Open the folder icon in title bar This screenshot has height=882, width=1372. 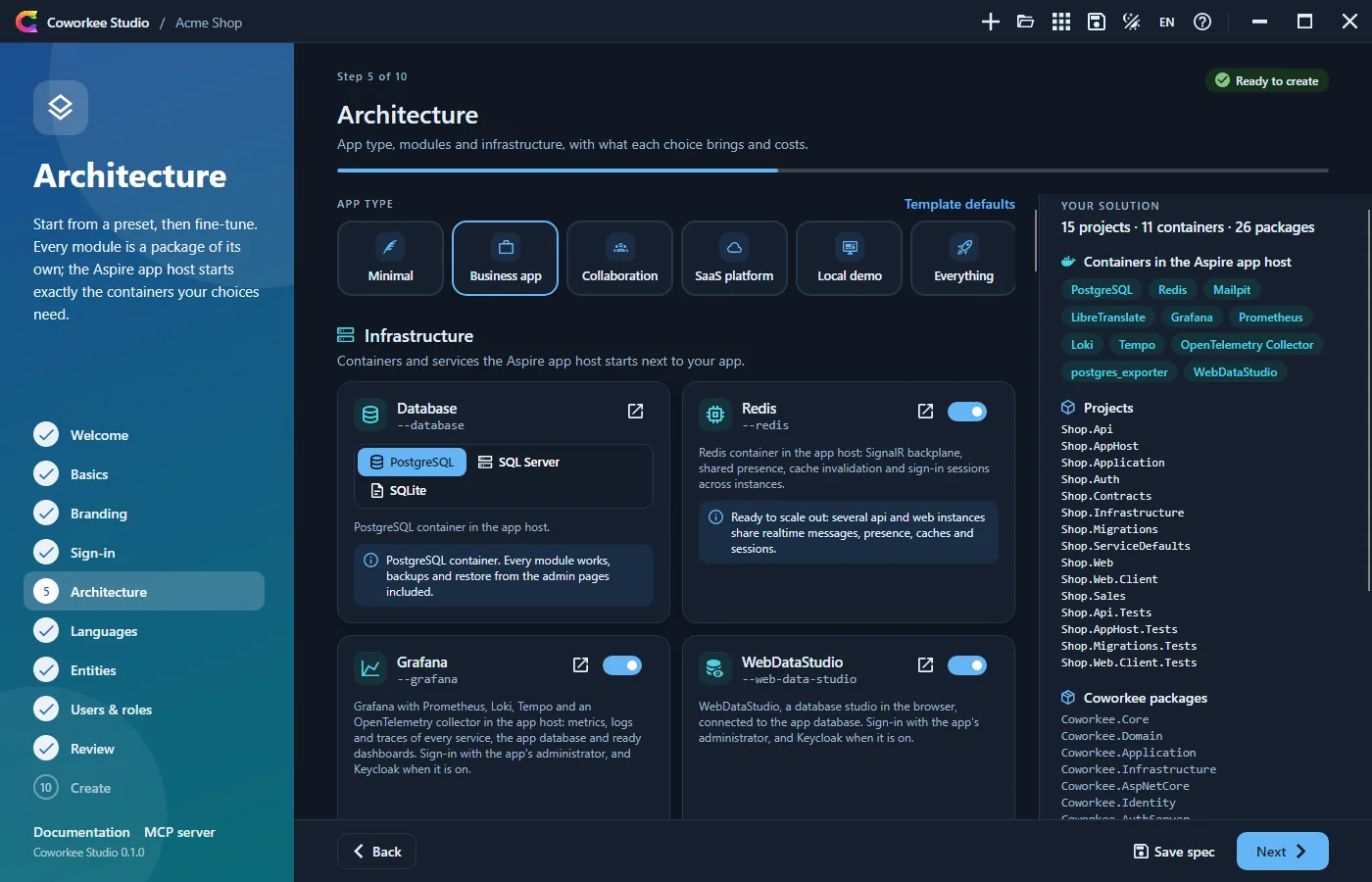[1026, 22]
